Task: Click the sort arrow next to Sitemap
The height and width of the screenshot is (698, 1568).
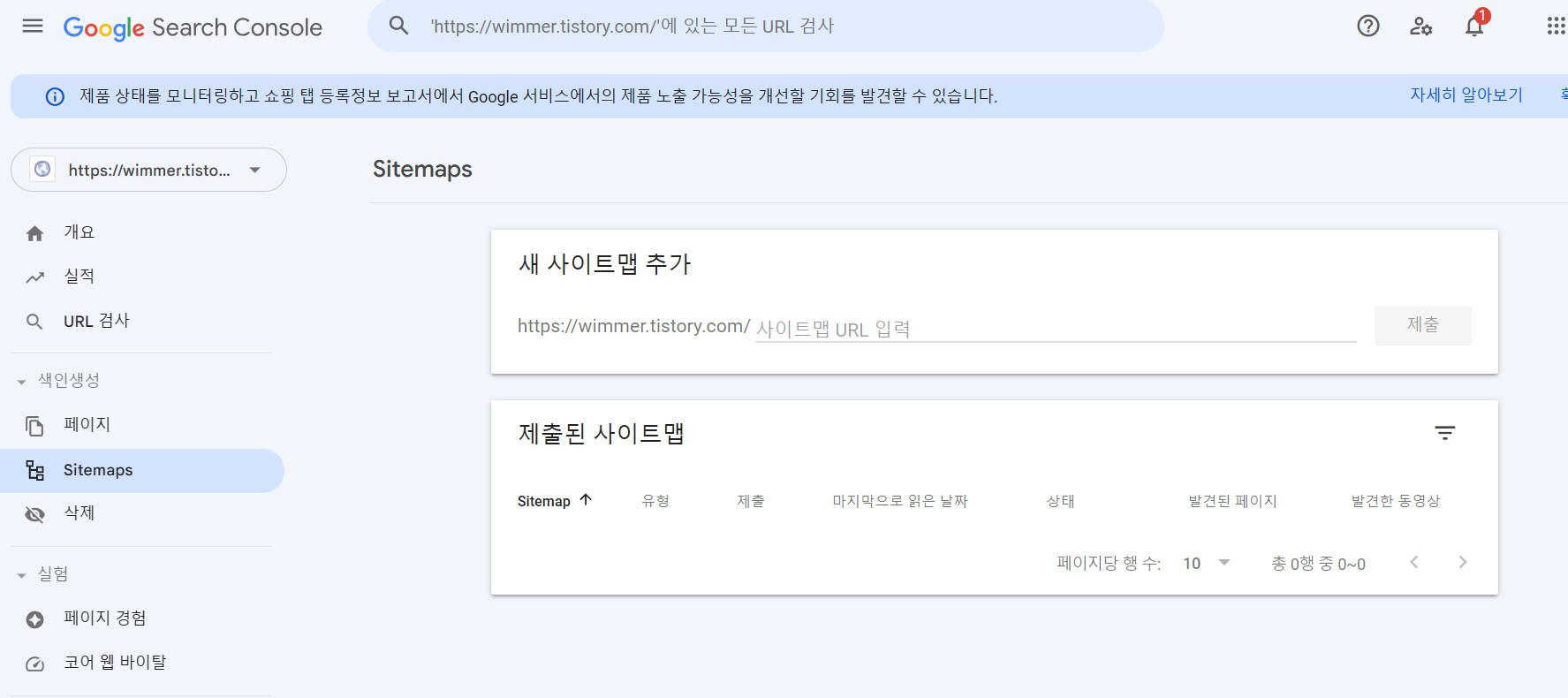Action: 586,500
